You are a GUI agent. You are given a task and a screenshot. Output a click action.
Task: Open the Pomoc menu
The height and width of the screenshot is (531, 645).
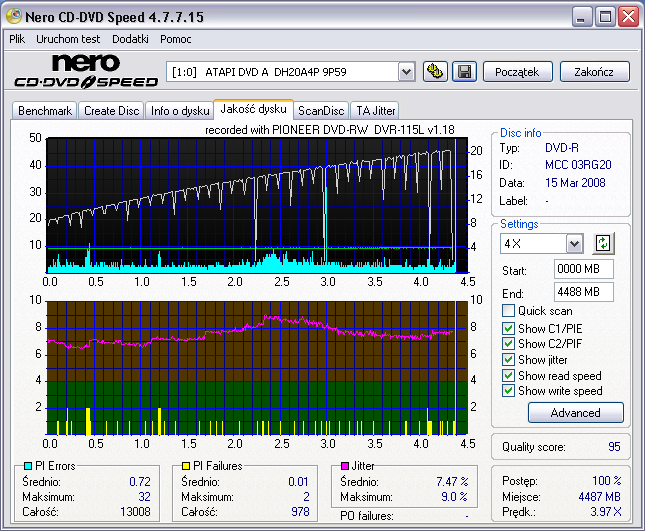[x=176, y=39]
